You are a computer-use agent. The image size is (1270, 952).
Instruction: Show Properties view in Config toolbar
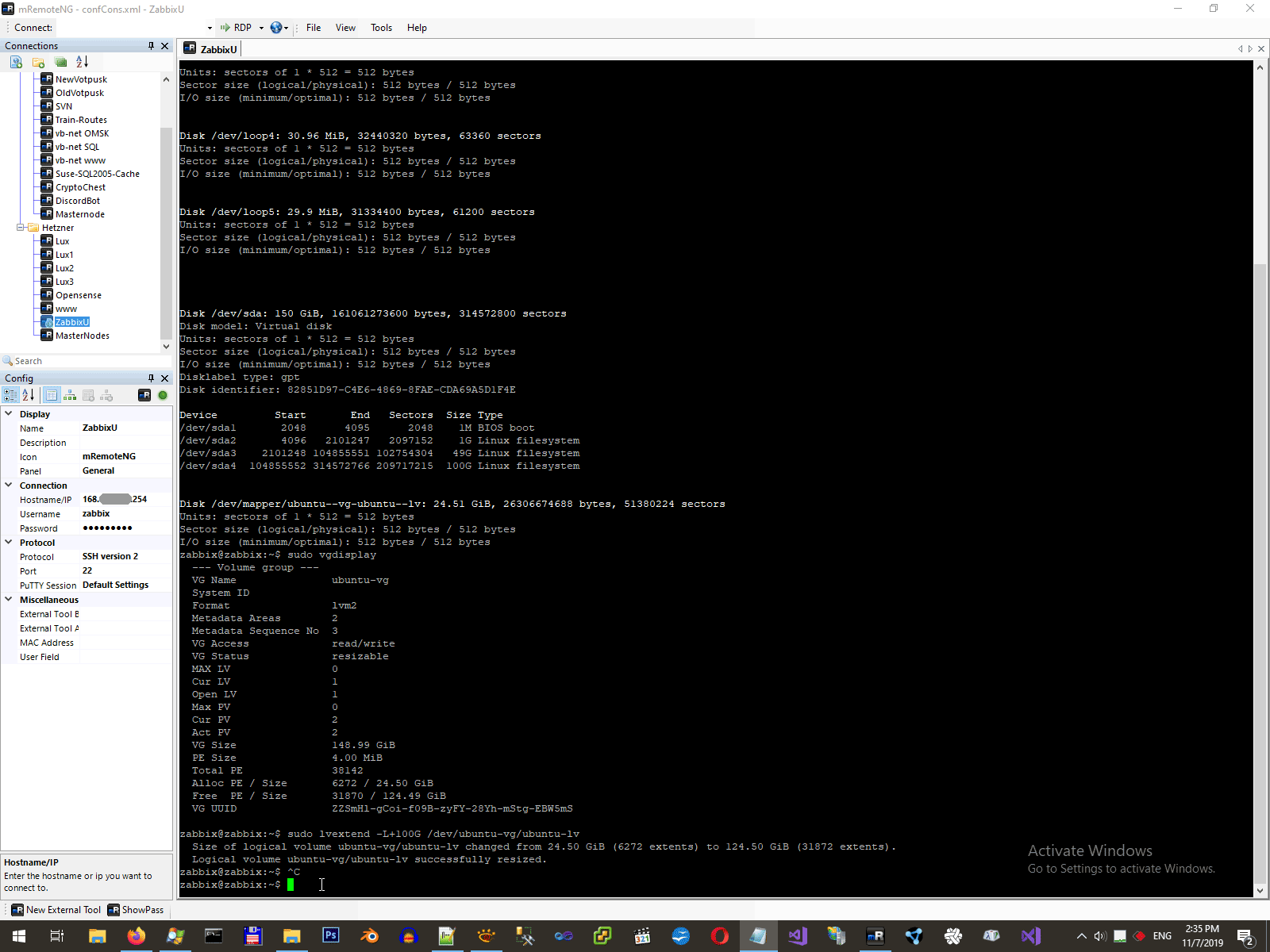click(x=52, y=395)
